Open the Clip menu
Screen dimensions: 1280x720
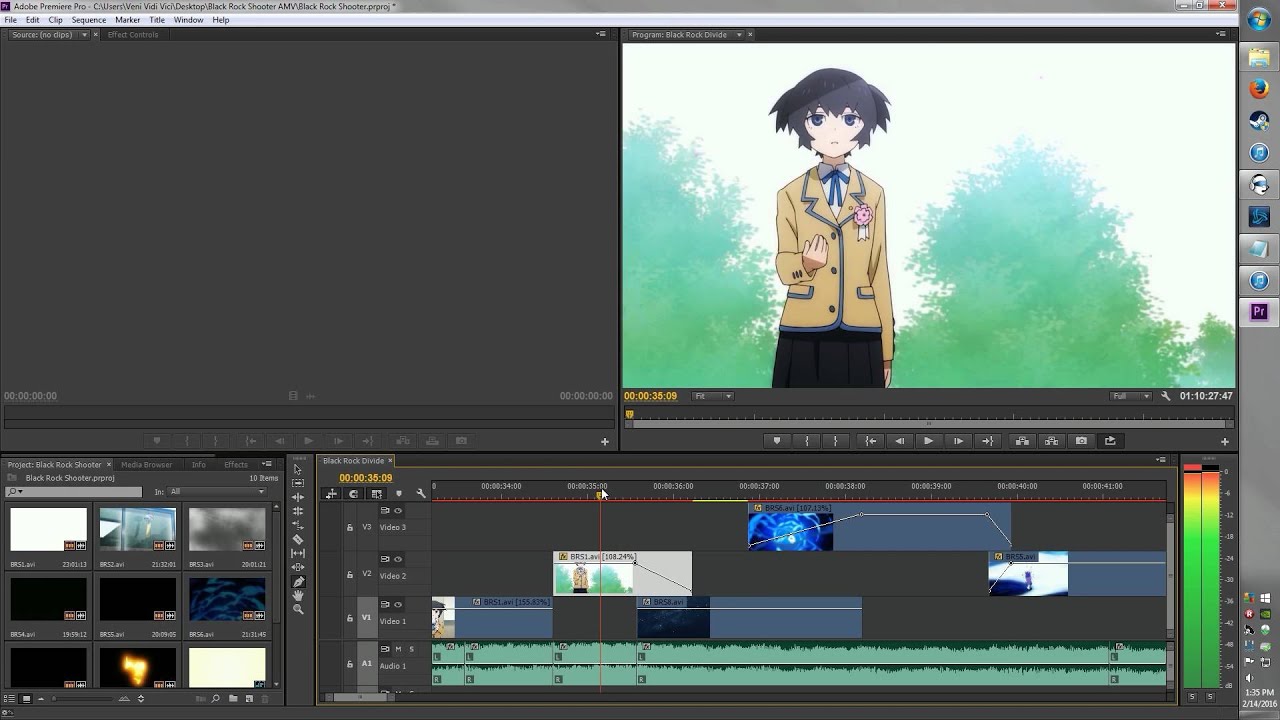click(x=55, y=20)
